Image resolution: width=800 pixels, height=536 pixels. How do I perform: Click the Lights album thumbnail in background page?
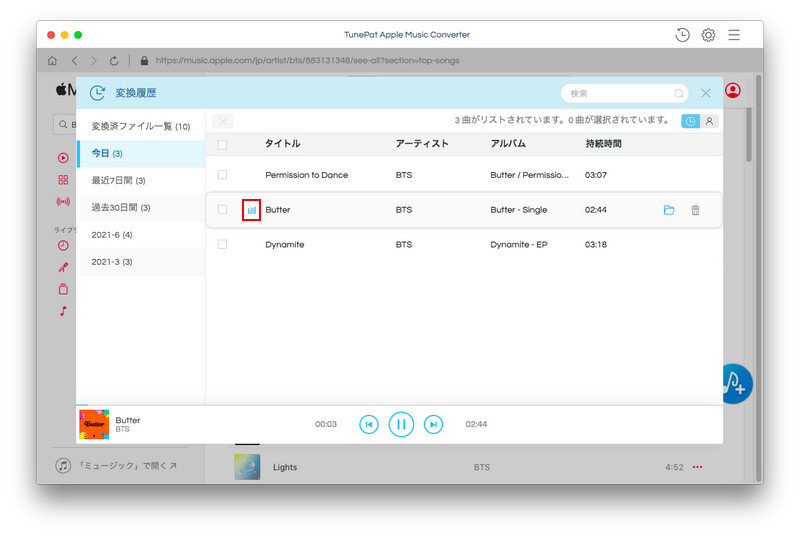247,467
